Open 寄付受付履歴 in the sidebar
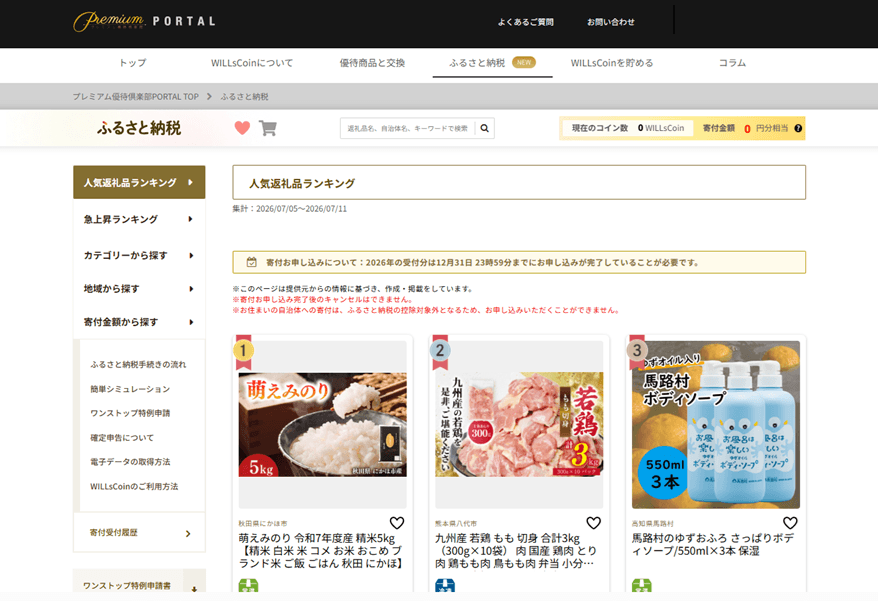The width and height of the screenshot is (878, 601). 139,533
